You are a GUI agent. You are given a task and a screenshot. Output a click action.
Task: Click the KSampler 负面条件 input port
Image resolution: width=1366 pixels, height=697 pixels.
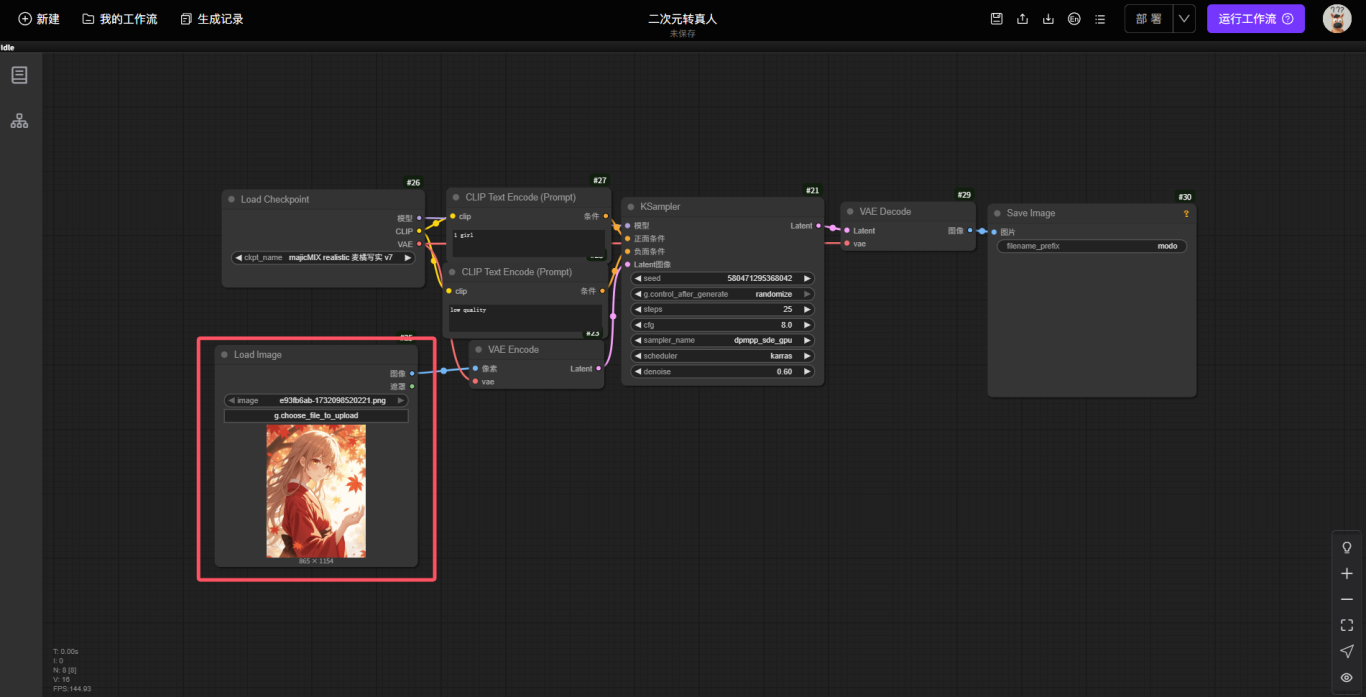click(x=627, y=251)
